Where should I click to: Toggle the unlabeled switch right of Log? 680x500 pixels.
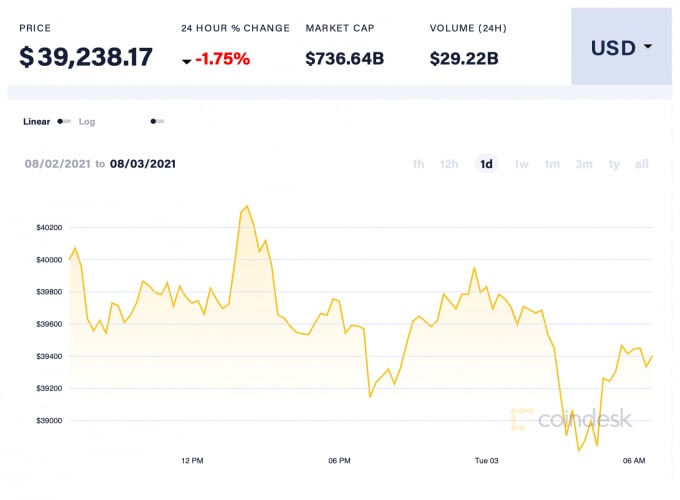pos(157,121)
